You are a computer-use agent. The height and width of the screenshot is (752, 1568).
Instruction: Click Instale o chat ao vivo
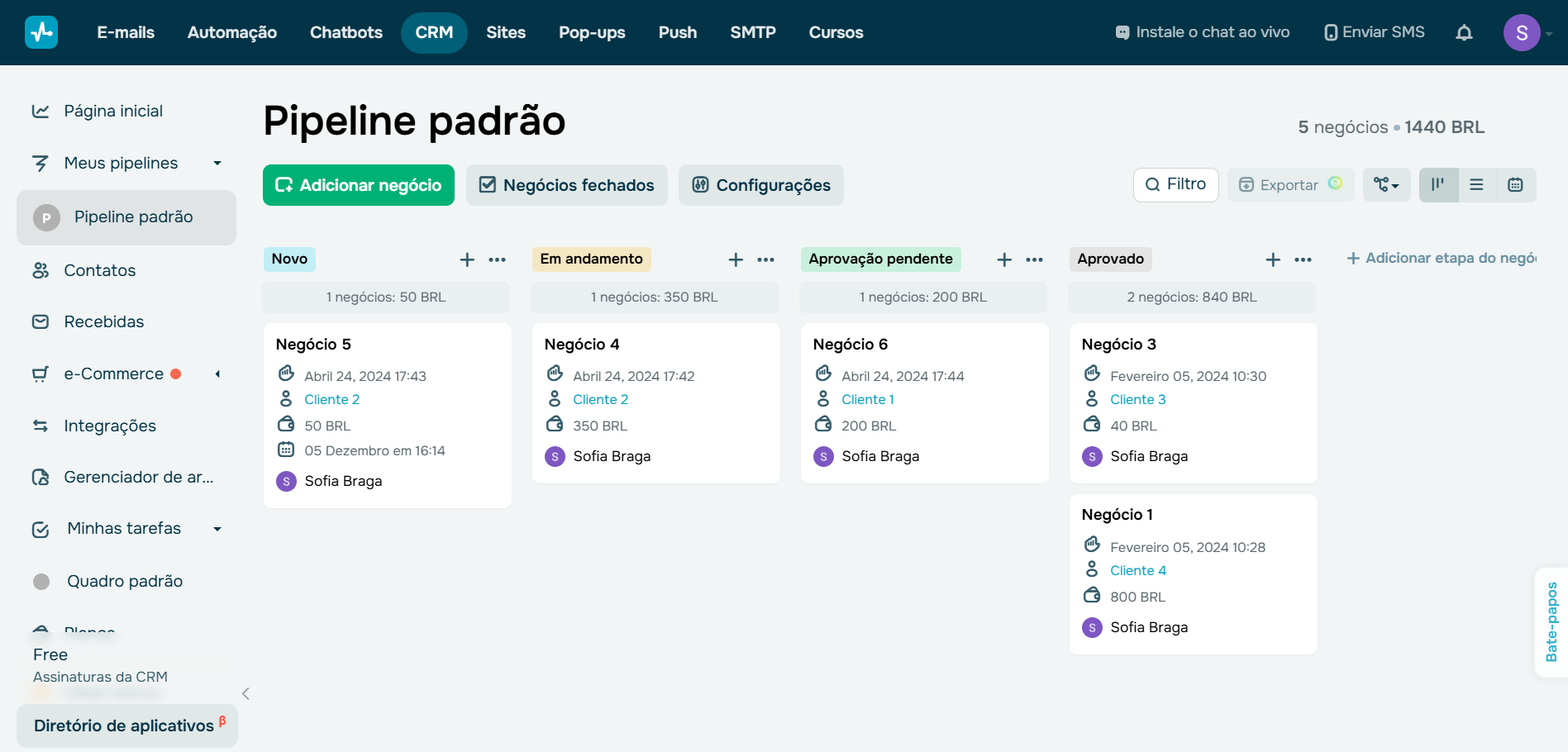(x=1203, y=32)
